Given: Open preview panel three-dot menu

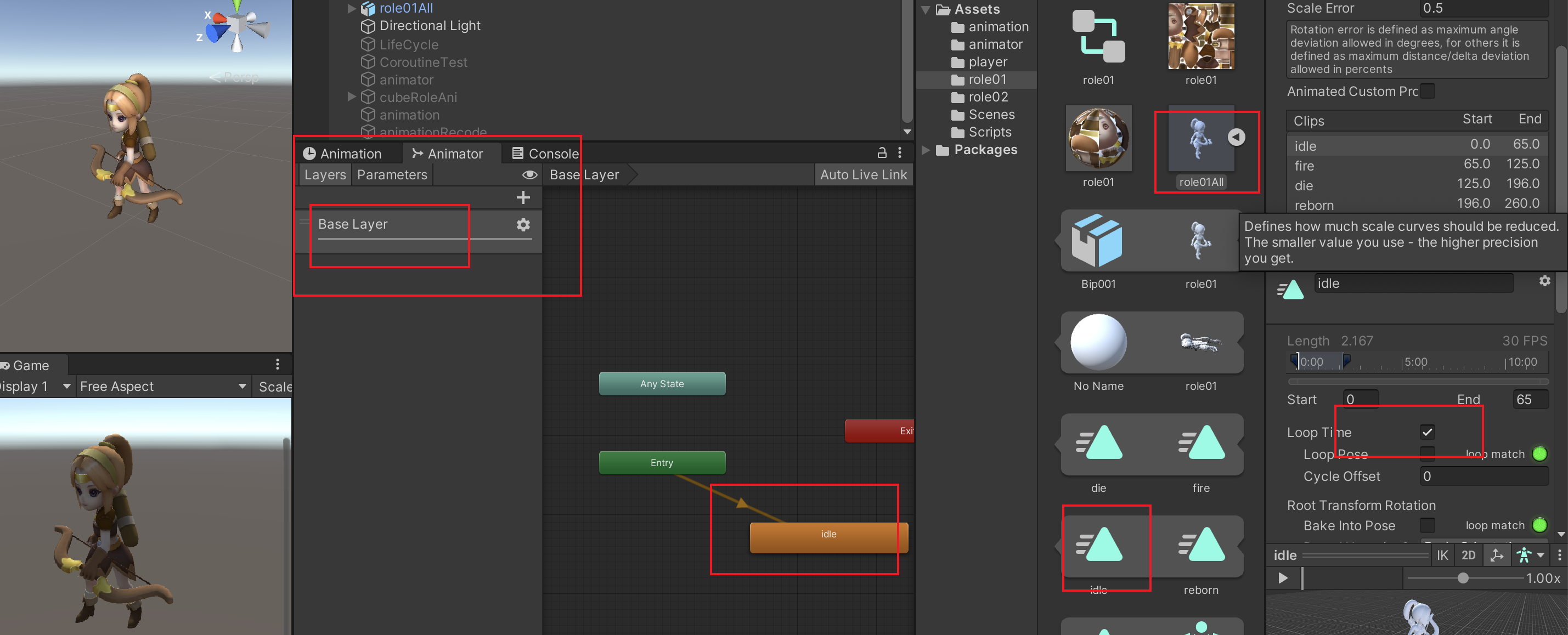Looking at the screenshot, I should [1559, 555].
